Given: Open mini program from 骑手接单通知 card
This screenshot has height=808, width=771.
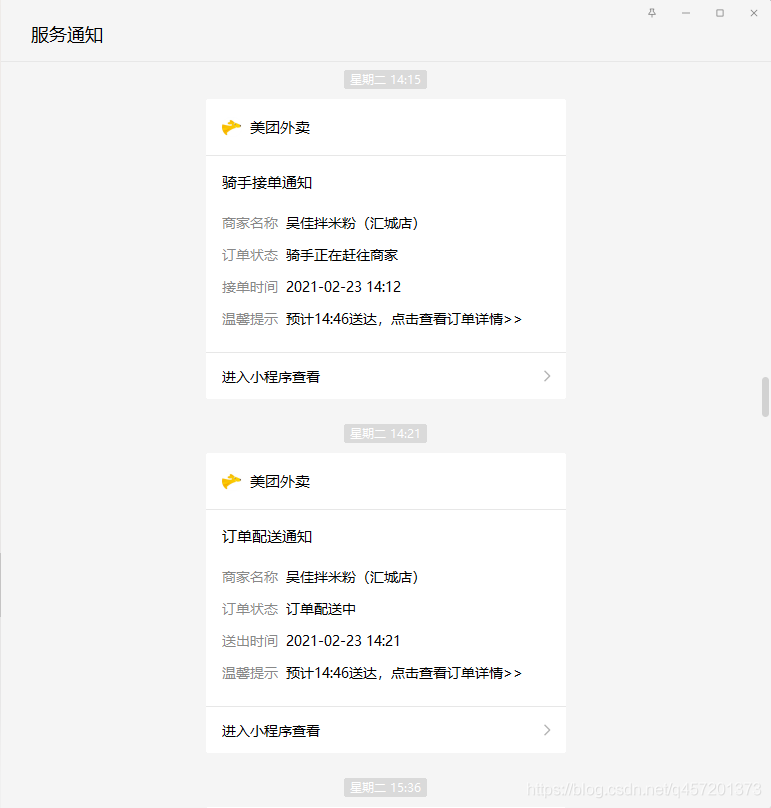Looking at the screenshot, I should (386, 377).
